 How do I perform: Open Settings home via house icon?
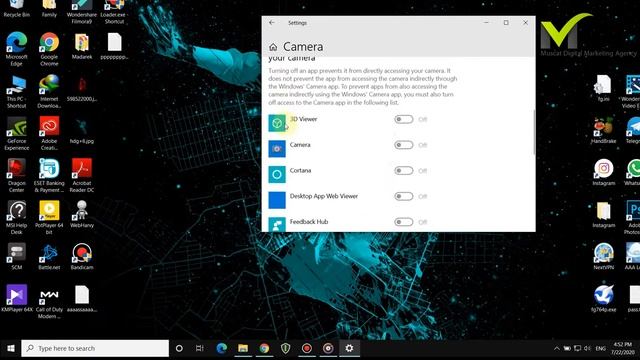click(273, 47)
